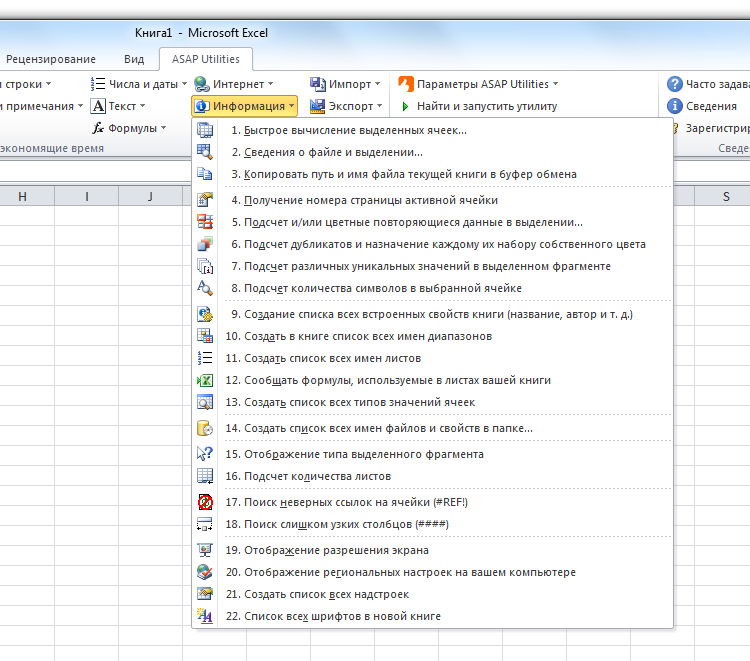Choose '1. Быстрое вычисление выделенных ячеек...'
The width and height of the screenshot is (750, 661).
click(x=432, y=130)
